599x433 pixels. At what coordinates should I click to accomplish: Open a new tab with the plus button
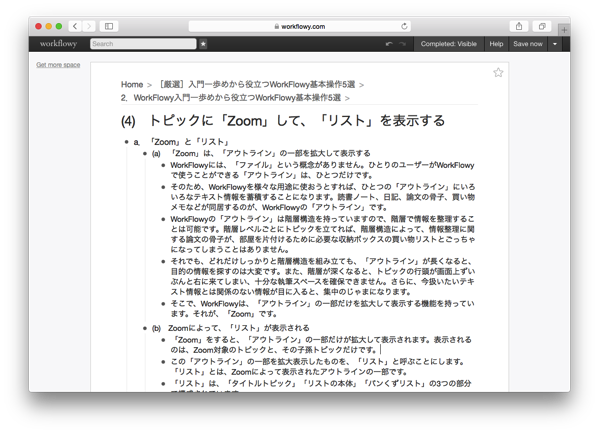point(564,30)
